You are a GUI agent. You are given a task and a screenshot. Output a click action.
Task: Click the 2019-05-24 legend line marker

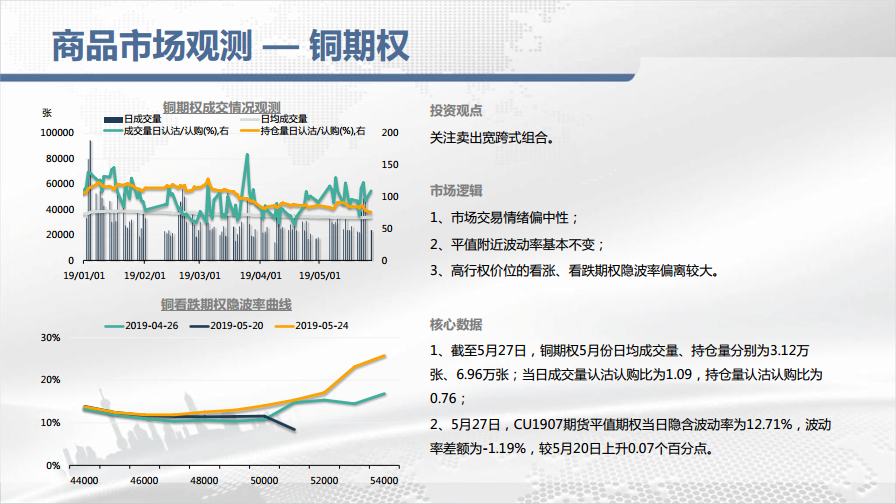click(x=284, y=326)
